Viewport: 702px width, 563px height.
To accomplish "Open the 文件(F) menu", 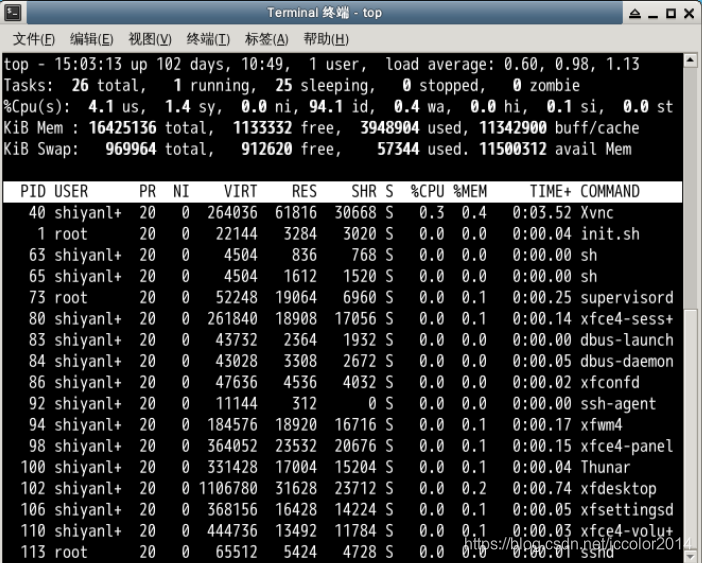I will click(x=34, y=39).
